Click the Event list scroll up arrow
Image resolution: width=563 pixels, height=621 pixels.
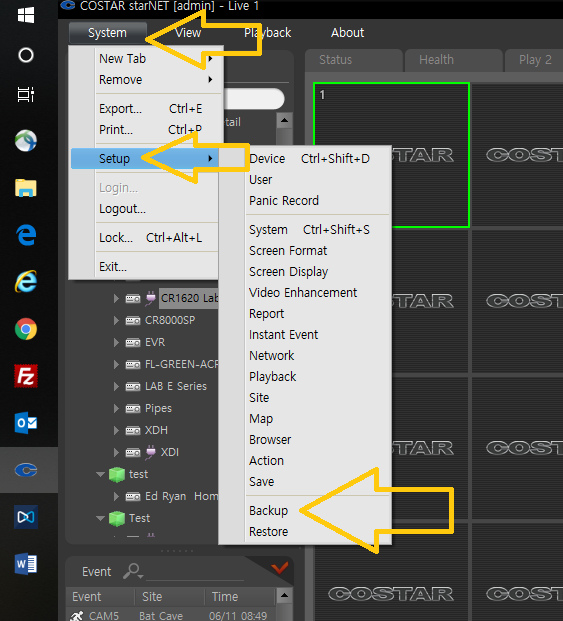click(284, 595)
